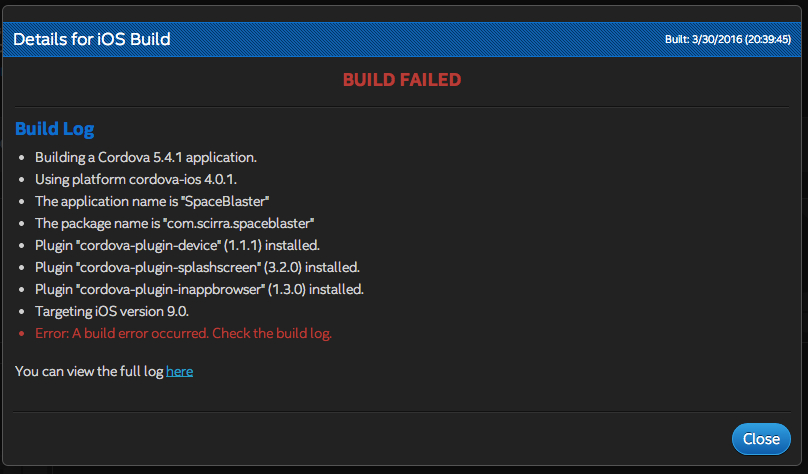Click the red bullet beside the error message
This screenshot has width=808, height=474.
[x=22, y=334]
